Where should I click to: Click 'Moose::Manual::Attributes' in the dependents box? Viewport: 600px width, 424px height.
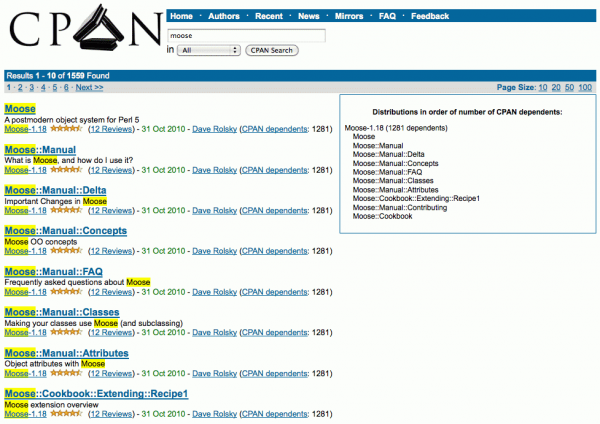pos(395,190)
